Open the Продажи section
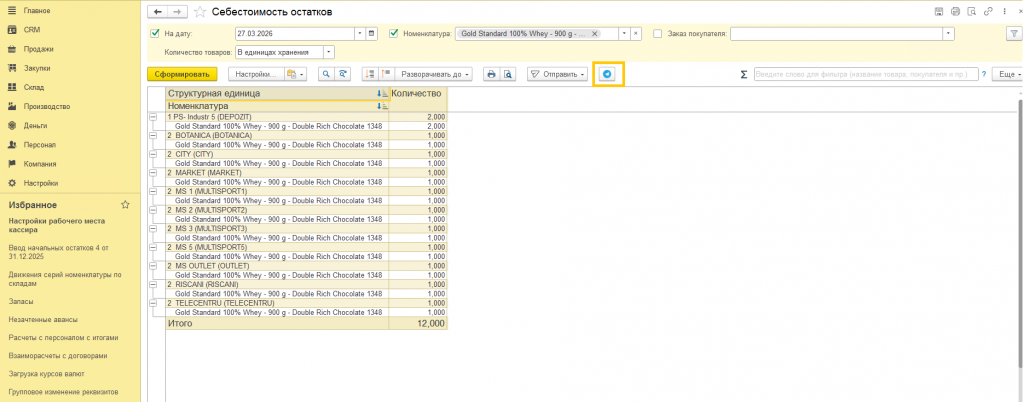1023x402 pixels. (39, 49)
